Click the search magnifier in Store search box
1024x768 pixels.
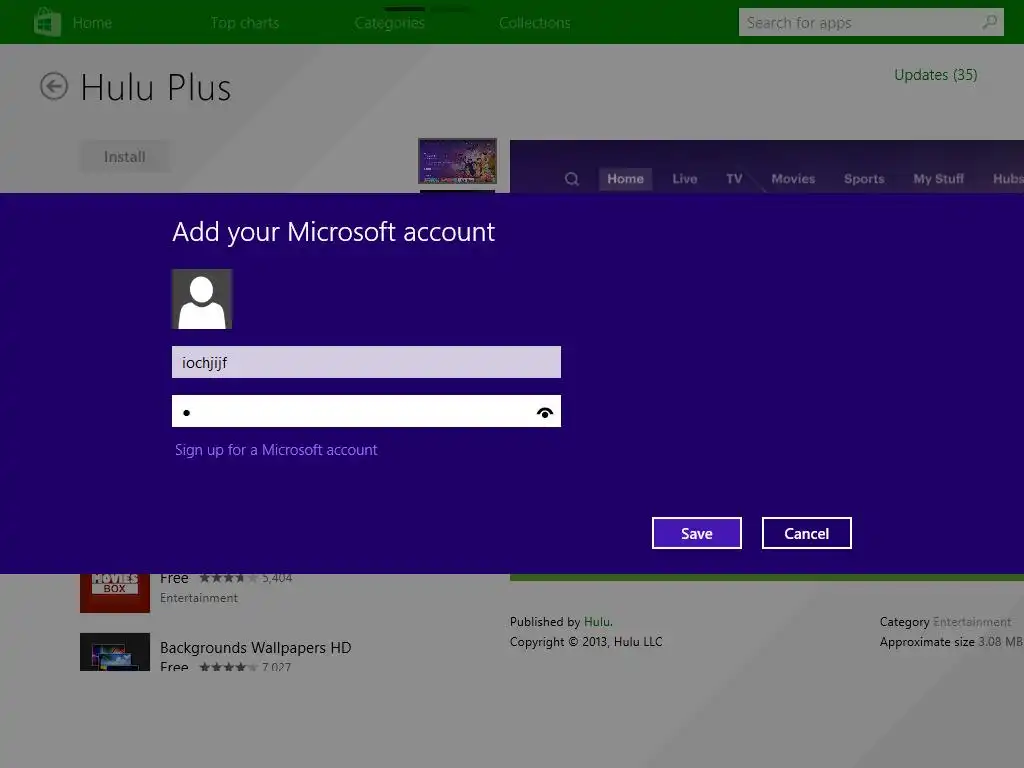tap(989, 22)
